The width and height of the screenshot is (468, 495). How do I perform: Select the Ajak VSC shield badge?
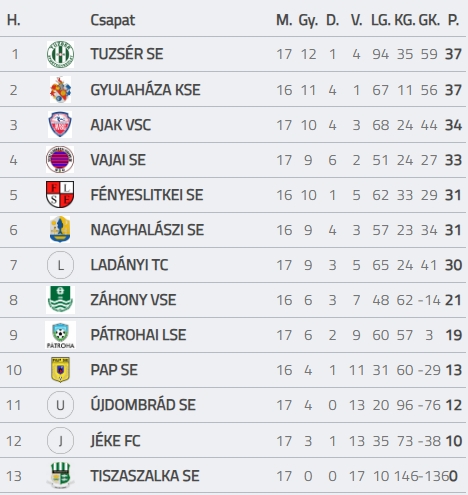(x=60, y=125)
